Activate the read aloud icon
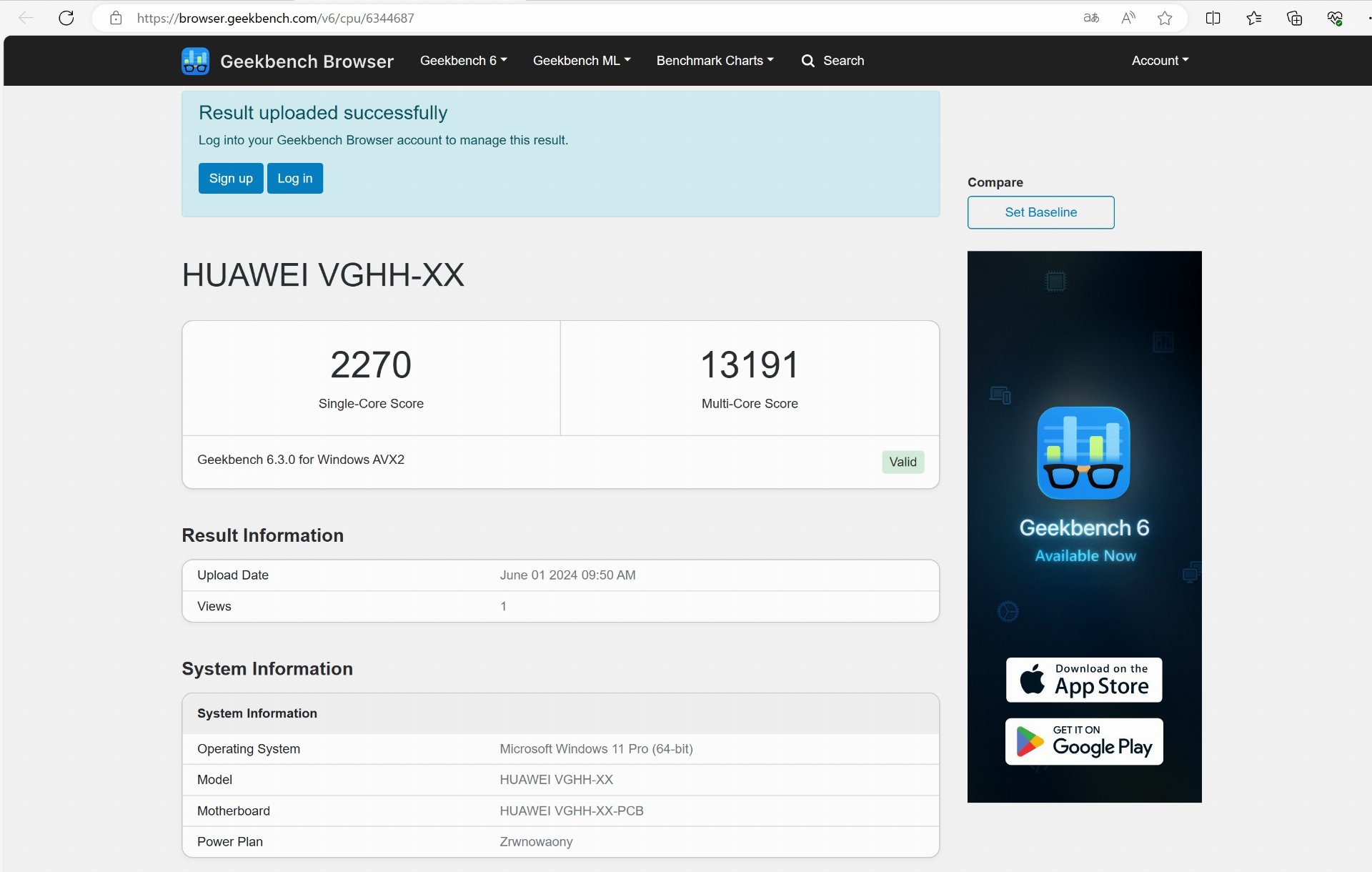 click(x=1128, y=18)
